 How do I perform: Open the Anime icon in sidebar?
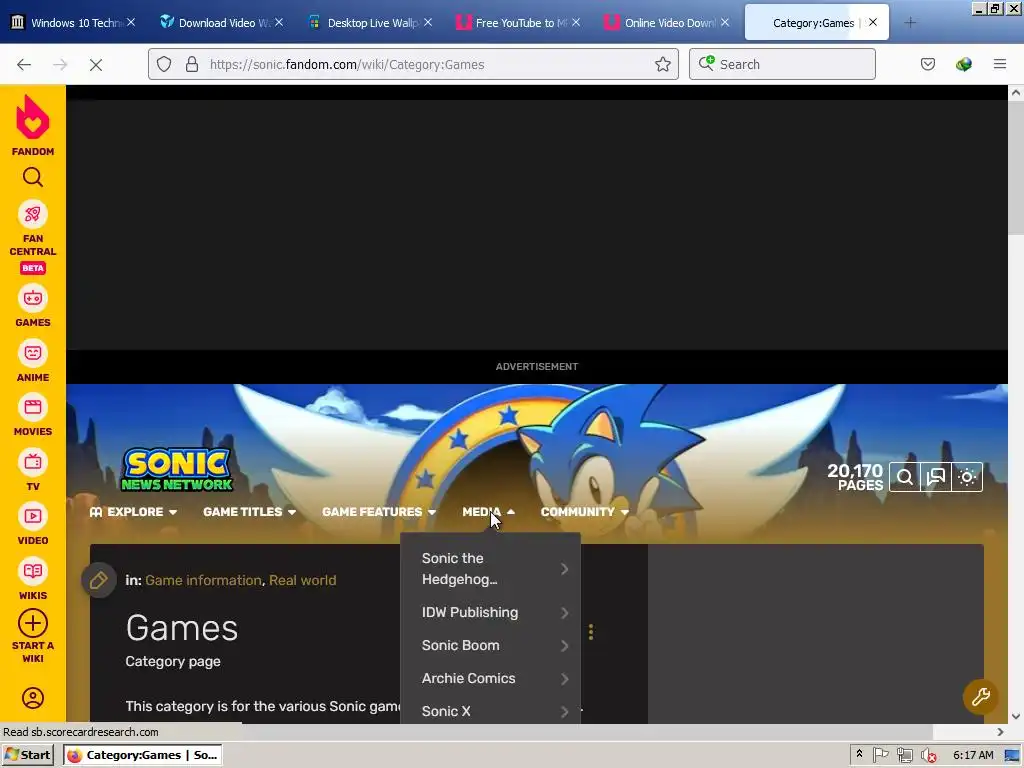[x=33, y=353]
